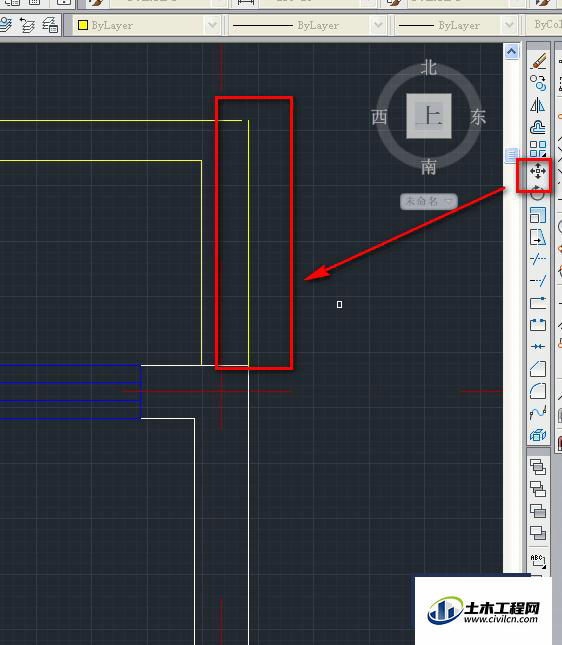Select the Blend Curves spline tool
Viewport: 562px width, 645px height.
pyautogui.click(x=538, y=413)
